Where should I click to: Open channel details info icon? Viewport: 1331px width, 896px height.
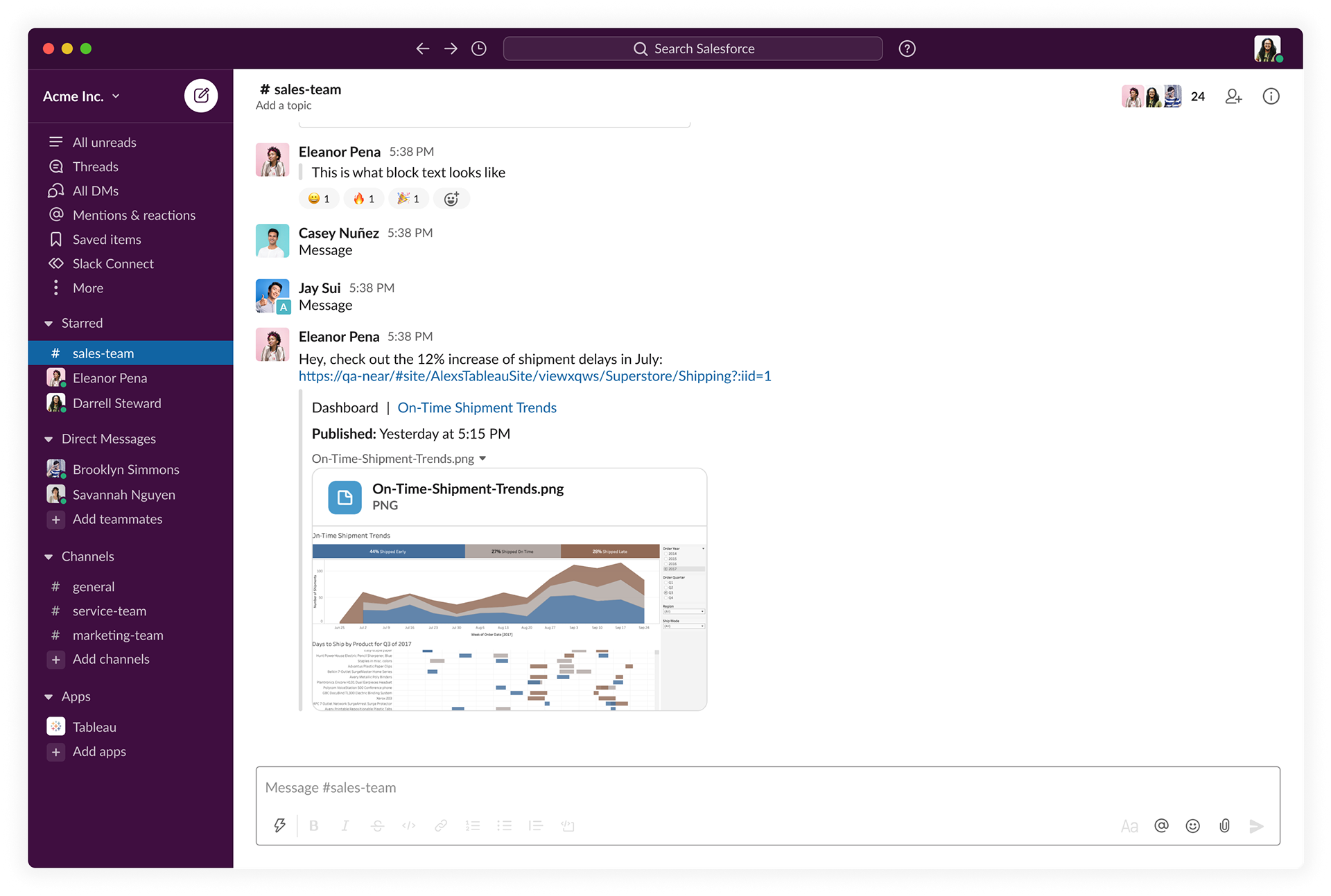(x=1271, y=96)
